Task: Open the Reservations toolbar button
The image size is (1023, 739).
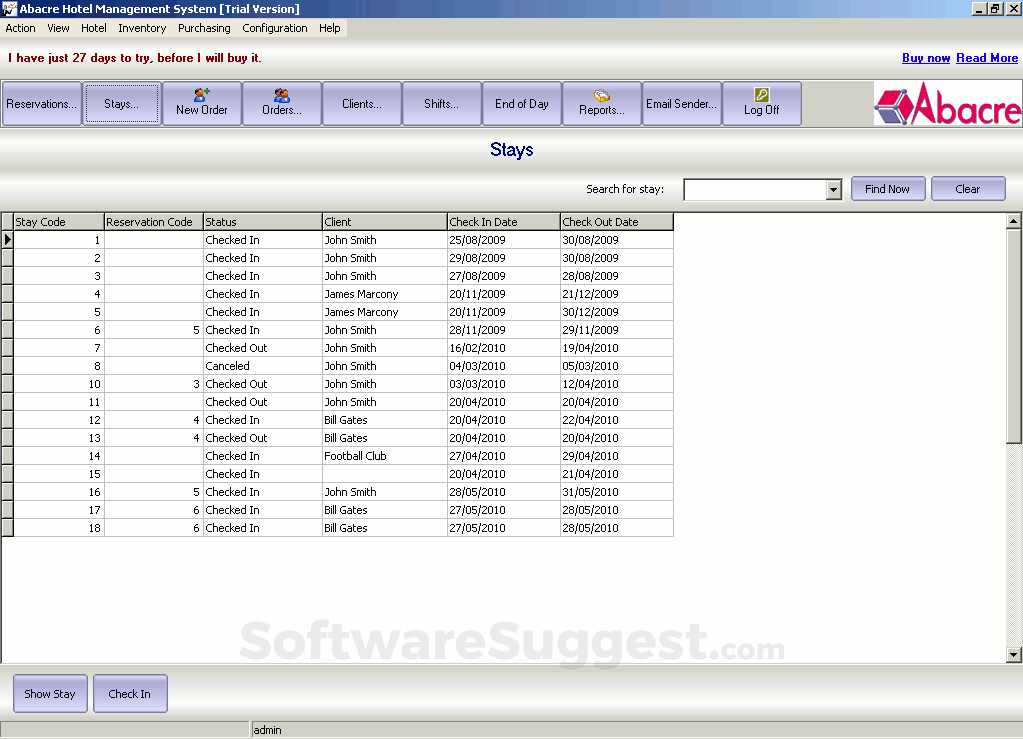Action: pos(41,103)
